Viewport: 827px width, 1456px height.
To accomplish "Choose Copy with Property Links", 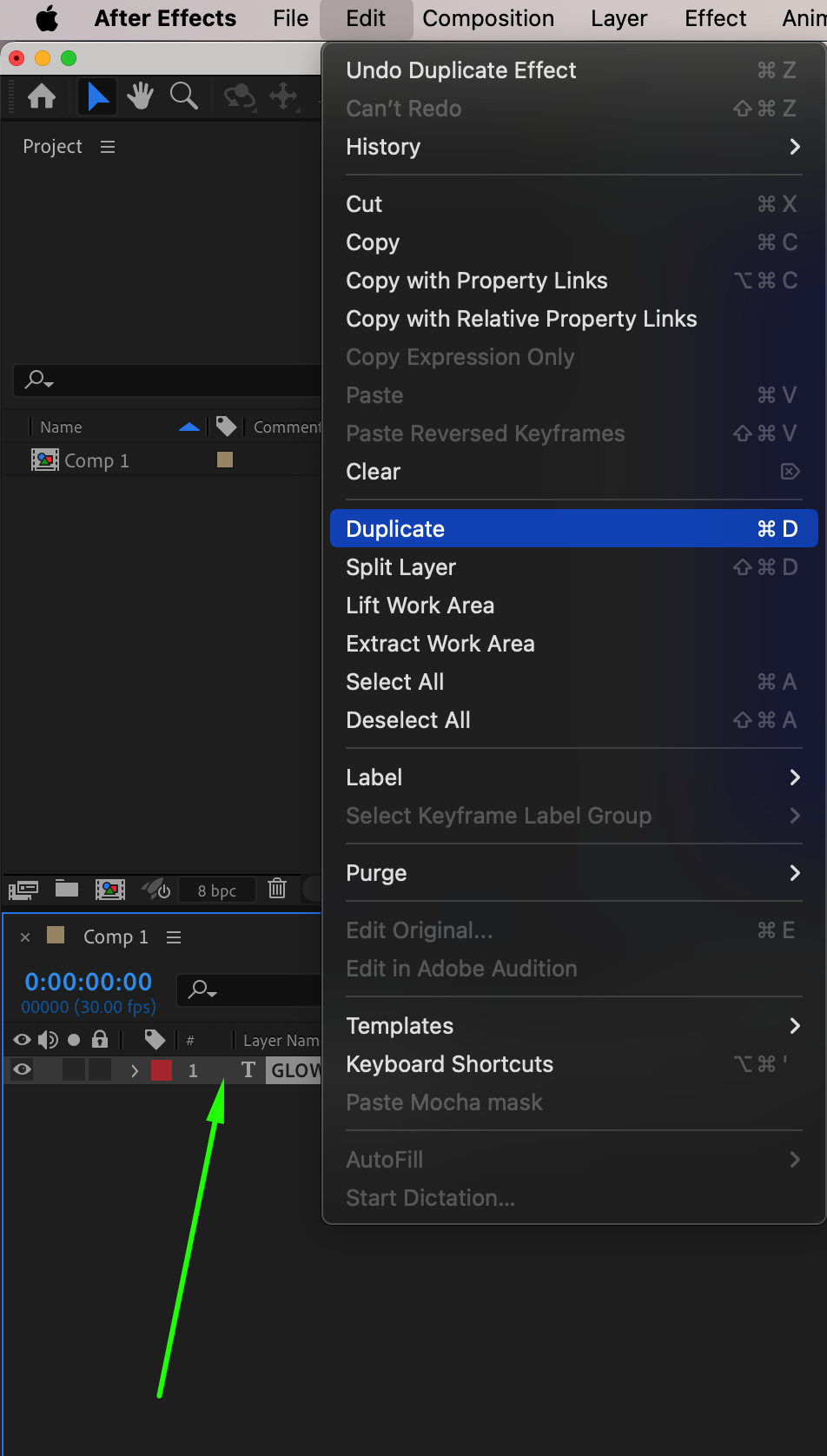I will [x=573, y=281].
